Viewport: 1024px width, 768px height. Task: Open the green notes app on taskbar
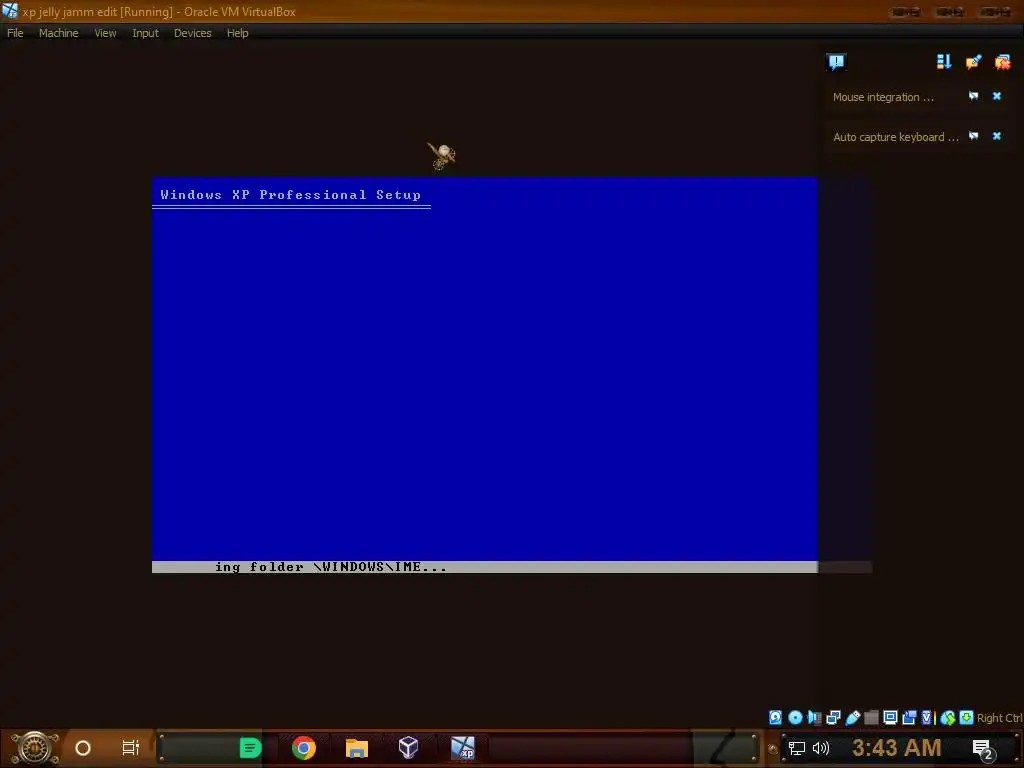pyautogui.click(x=250, y=748)
